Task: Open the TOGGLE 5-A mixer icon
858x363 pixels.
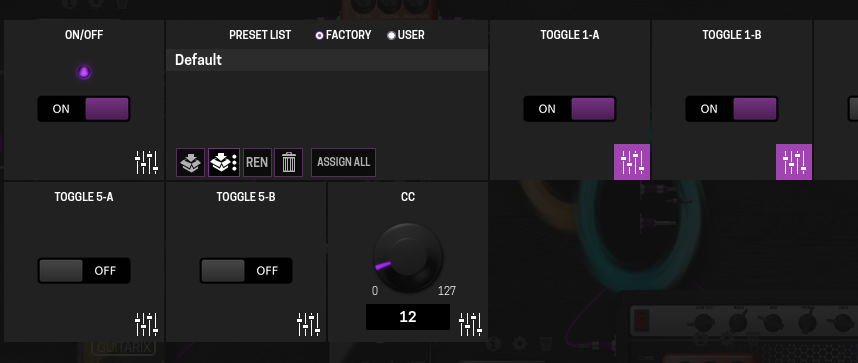Action: point(146,325)
